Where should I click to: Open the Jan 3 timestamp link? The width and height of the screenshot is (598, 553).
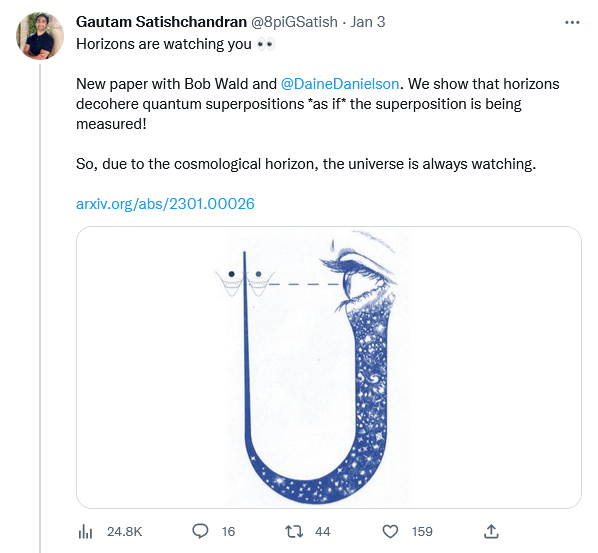click(368, 22)
